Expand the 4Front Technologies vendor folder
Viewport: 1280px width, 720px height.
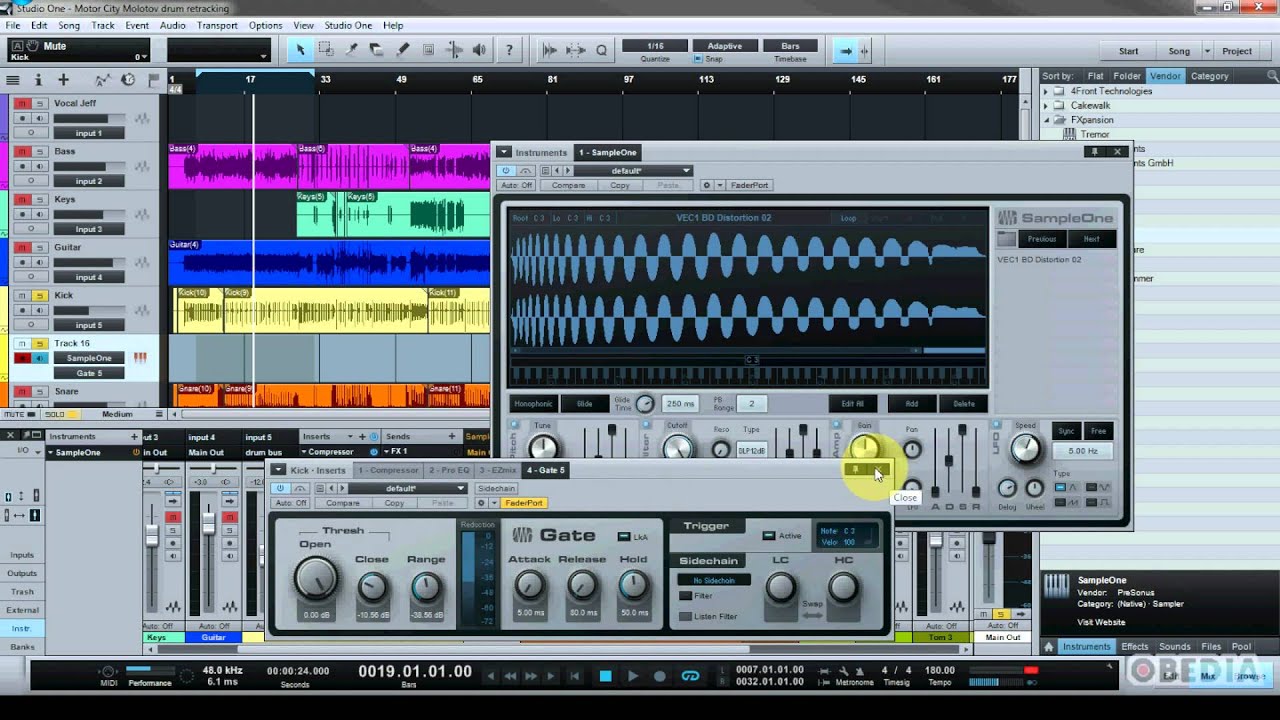[x=1048, y=91]
